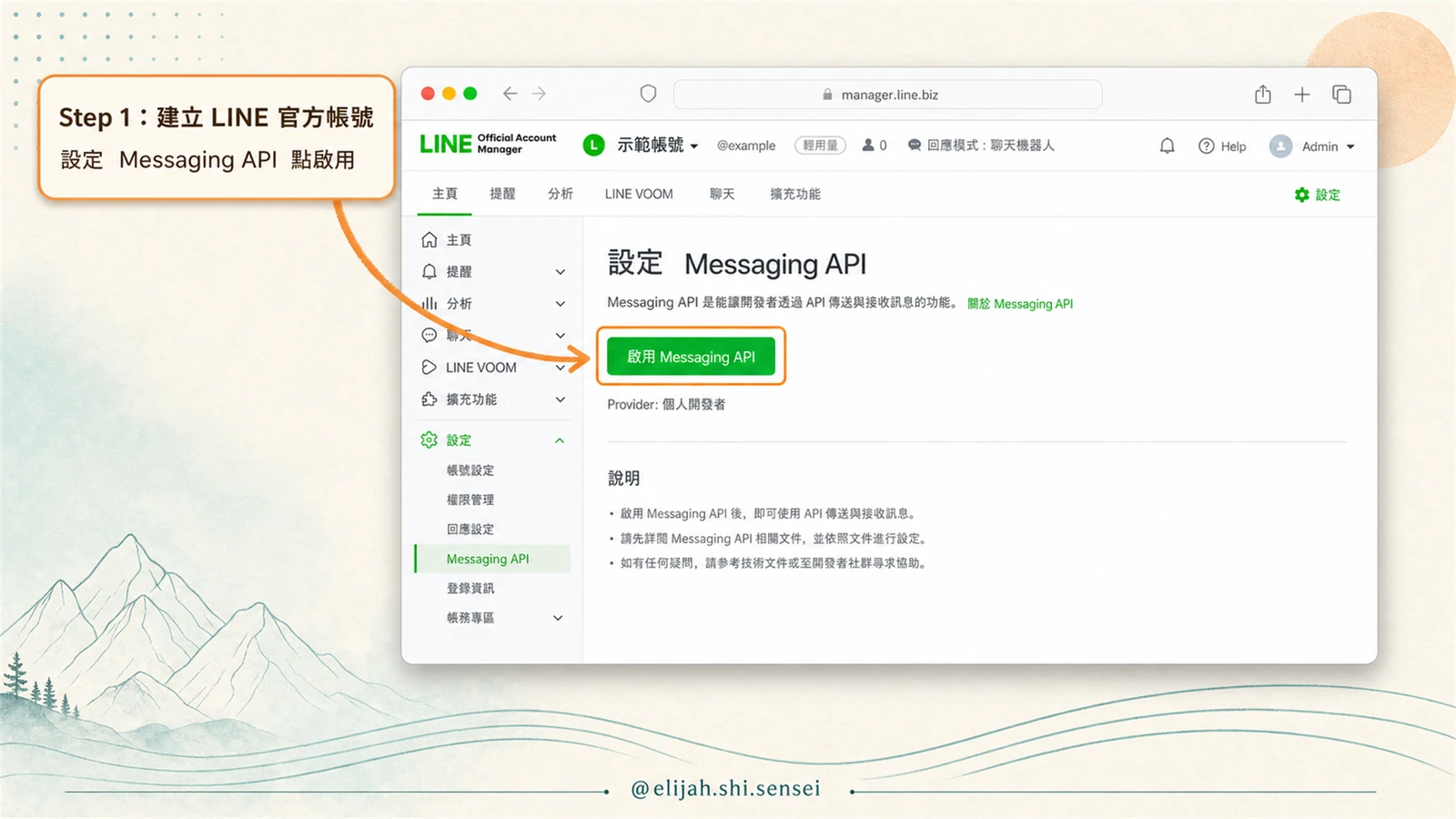Open the shield privacy report icon

[648, 94]
